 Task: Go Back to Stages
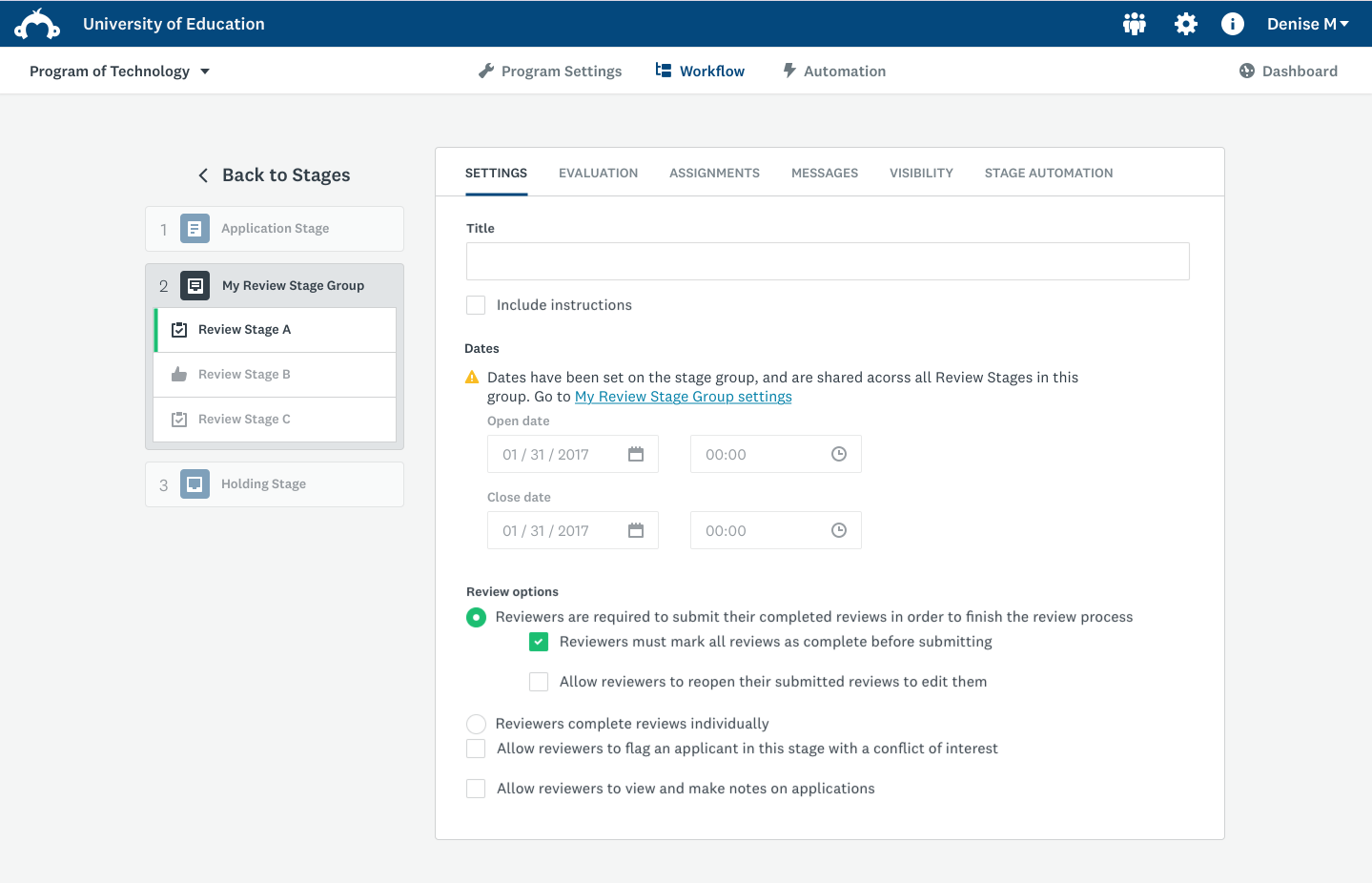275,175
